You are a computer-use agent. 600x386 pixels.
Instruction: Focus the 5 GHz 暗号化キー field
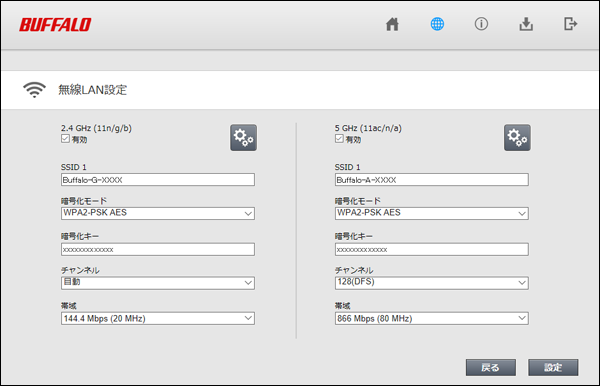click(x=432, y=249)
